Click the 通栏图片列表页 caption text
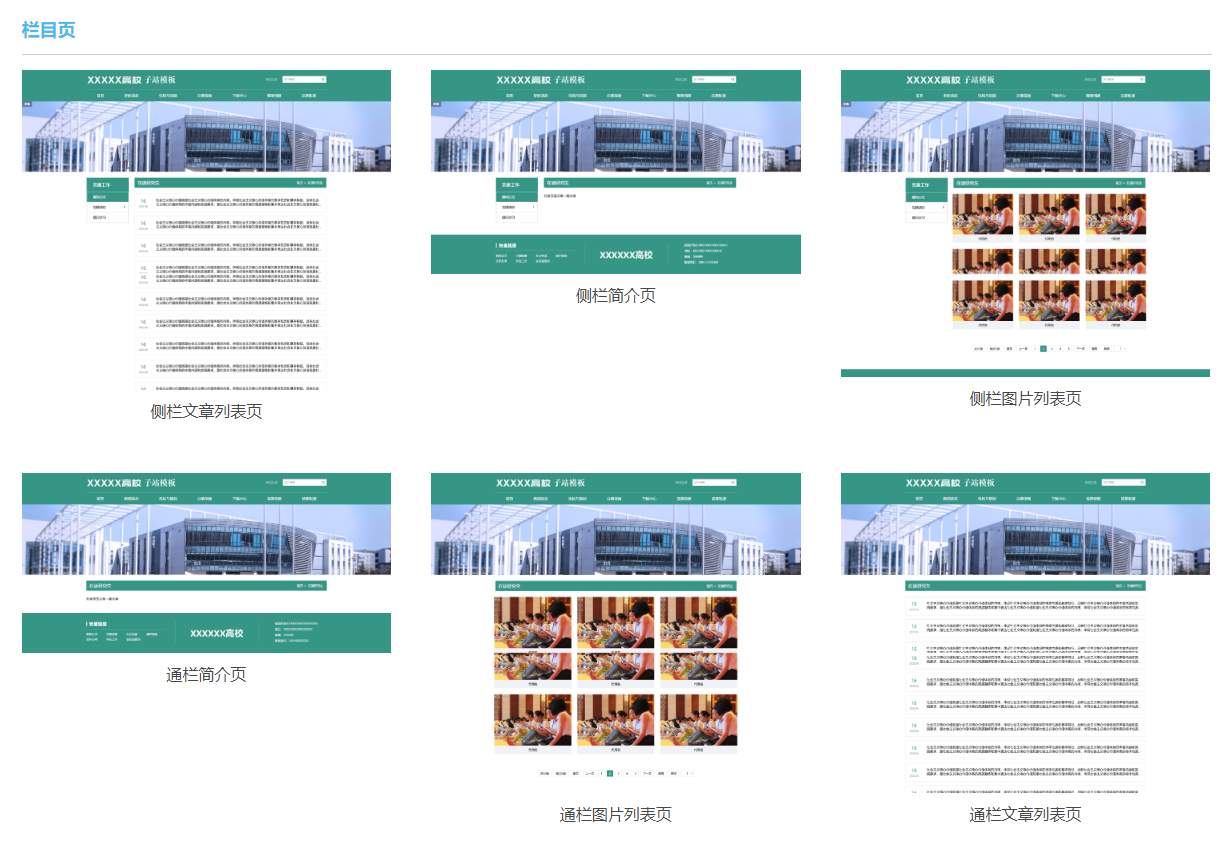This screenshot has height=844, width=1231. pos(615,815)
